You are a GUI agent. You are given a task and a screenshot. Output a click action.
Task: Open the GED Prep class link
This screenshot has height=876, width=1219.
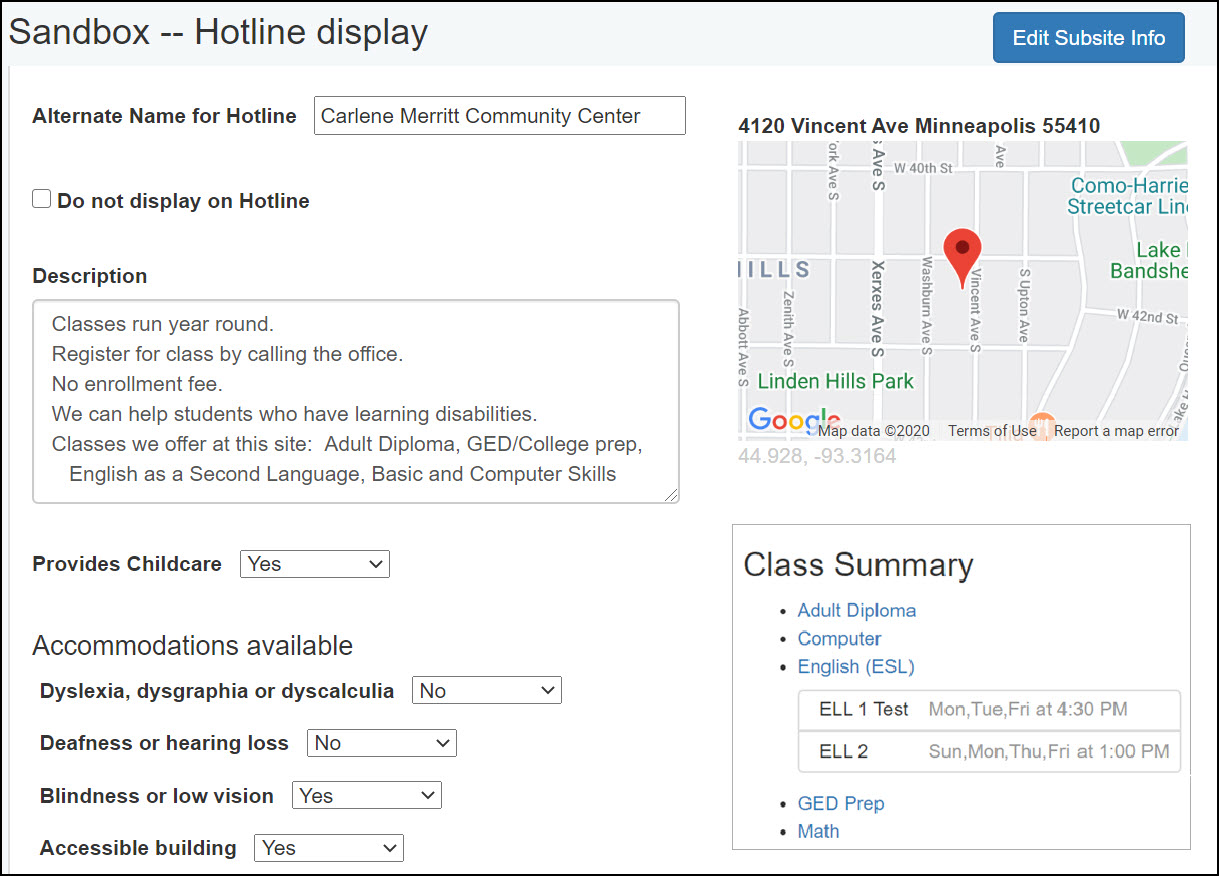pyautogui.click(x=841, y=803)
